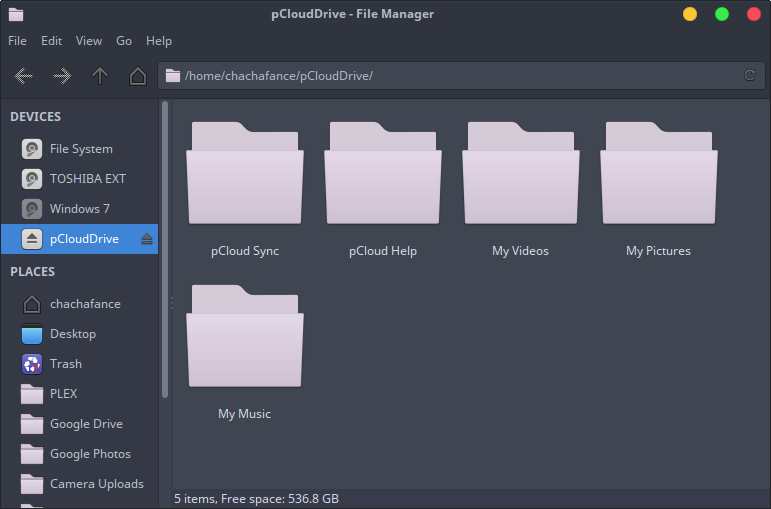This screenshot has height=509, width=771.
Task: Click the Windows 7 drive icon
Action: 32,209
